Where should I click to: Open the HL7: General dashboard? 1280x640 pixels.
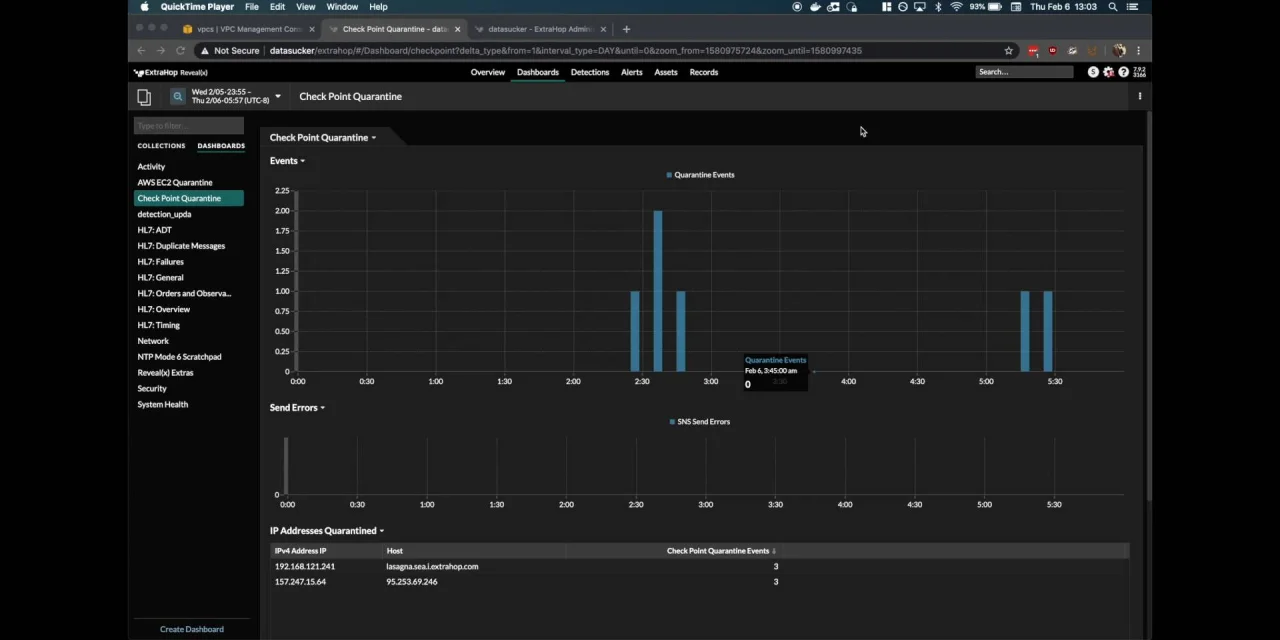[161, 278]
